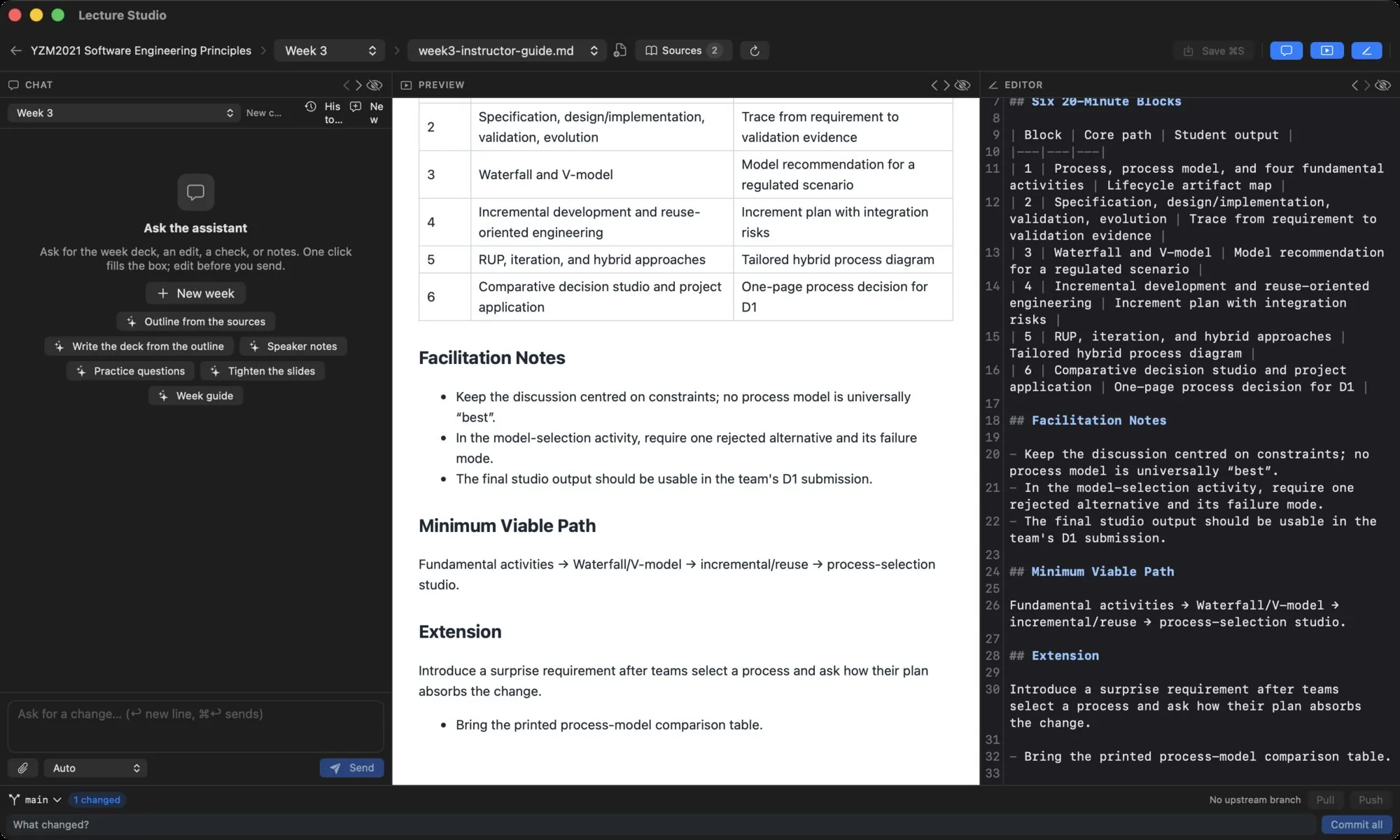Click the Minimum Viable Path heading in the preview
1400x840 pixels.
tap(507, 526)
